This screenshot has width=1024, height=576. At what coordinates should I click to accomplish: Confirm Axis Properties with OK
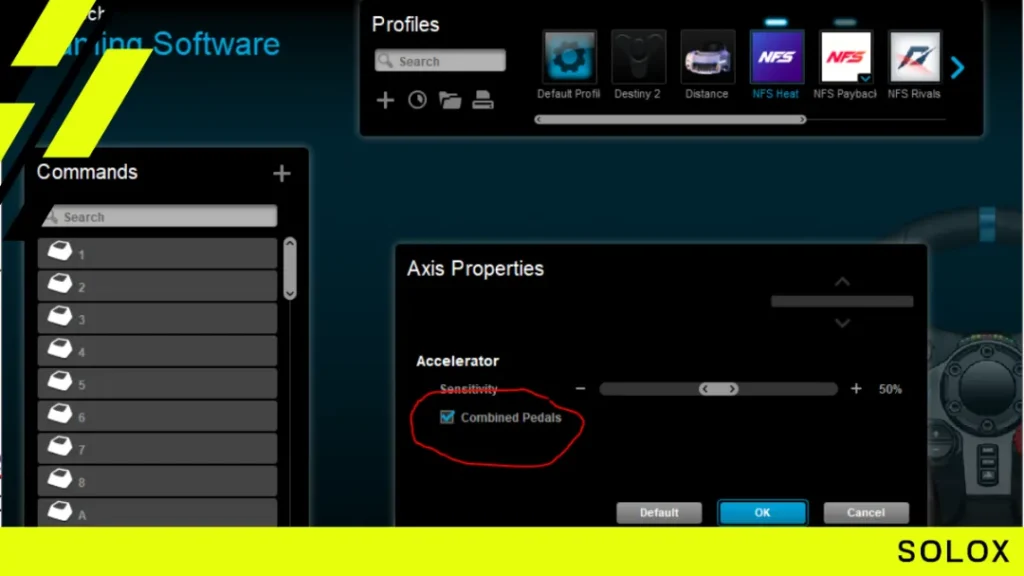coord(762,513)
